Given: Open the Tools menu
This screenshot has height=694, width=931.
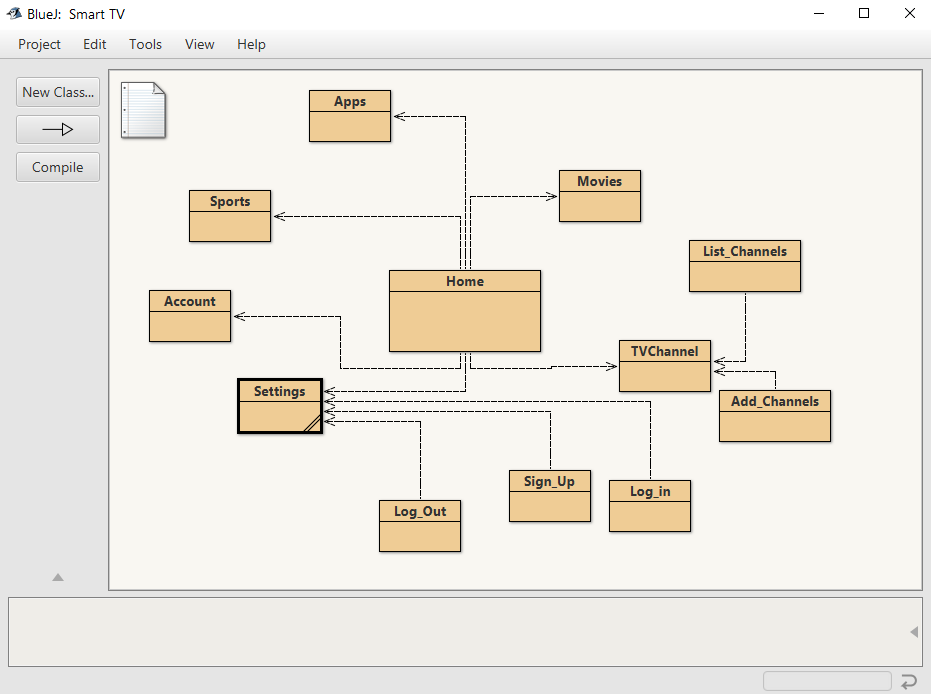Looking at the screenshot, I should point(145,45).
